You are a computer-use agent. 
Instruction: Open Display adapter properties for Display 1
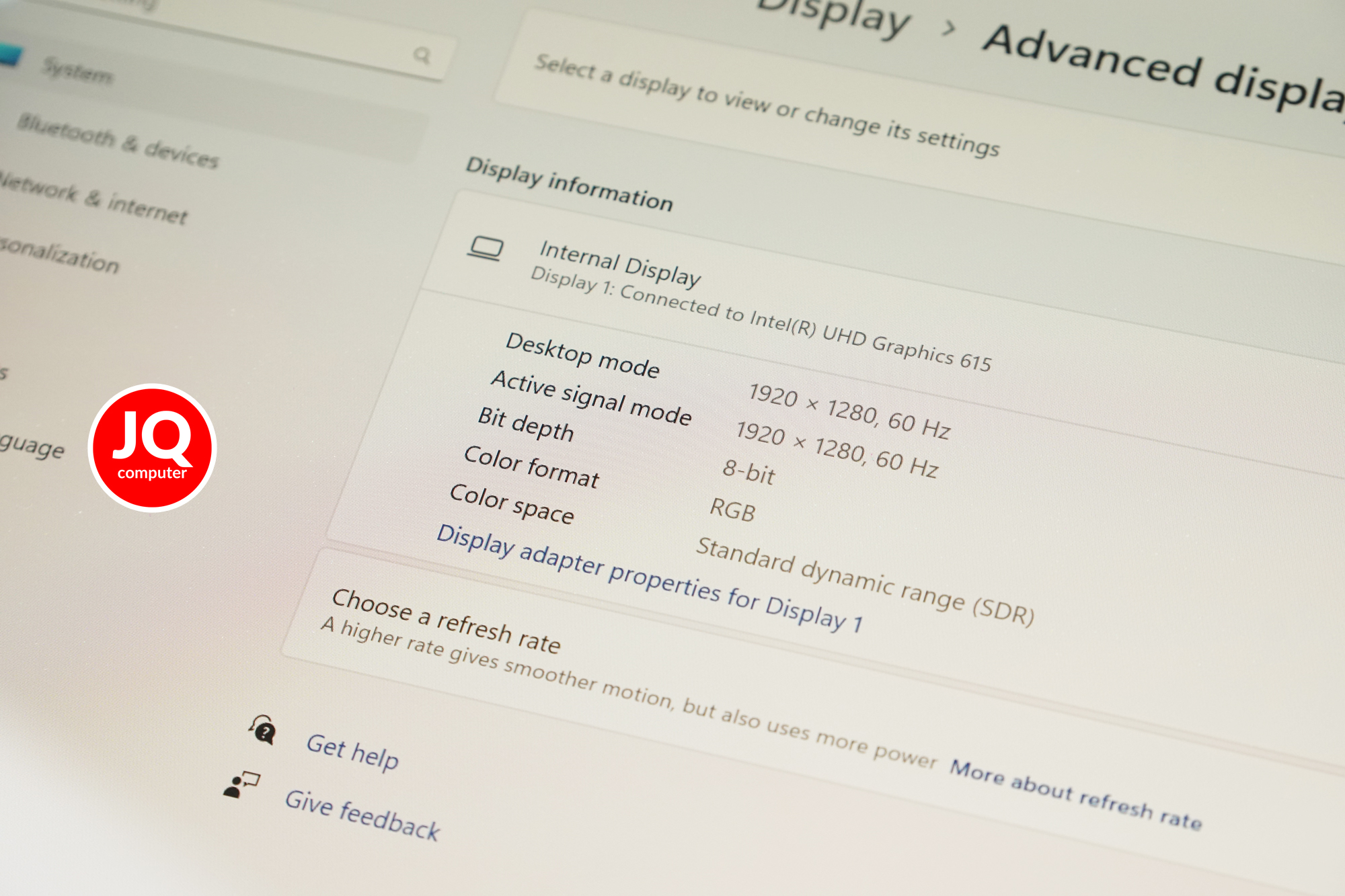coord(649,579)
